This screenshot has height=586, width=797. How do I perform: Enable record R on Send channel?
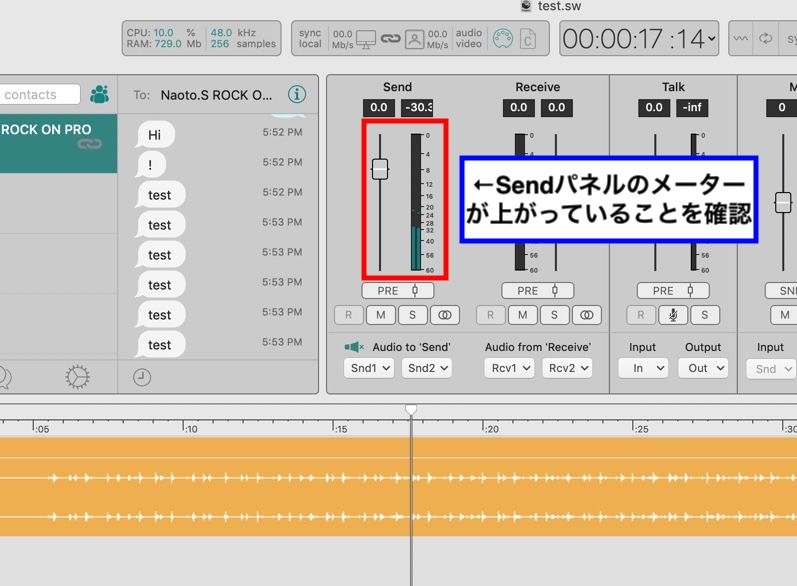(349, 315)
